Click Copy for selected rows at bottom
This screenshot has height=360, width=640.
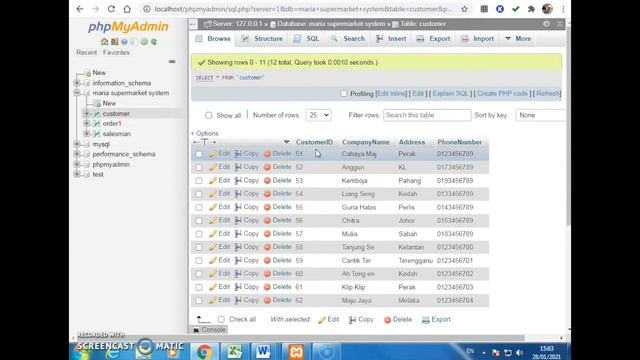coord(361,320)
